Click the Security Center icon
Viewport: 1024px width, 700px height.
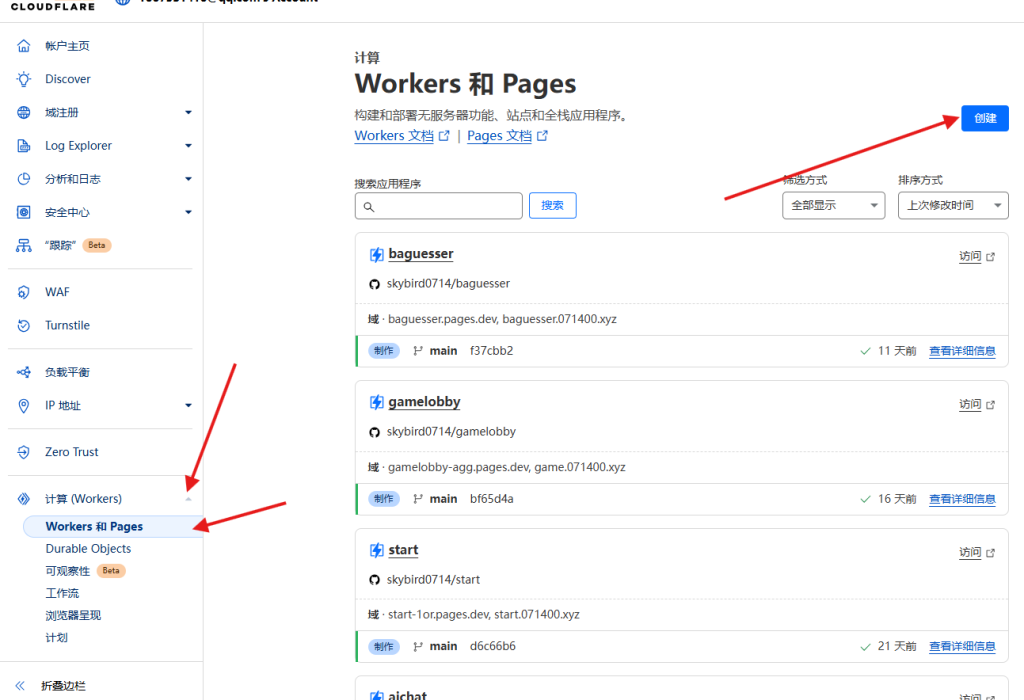24,212
